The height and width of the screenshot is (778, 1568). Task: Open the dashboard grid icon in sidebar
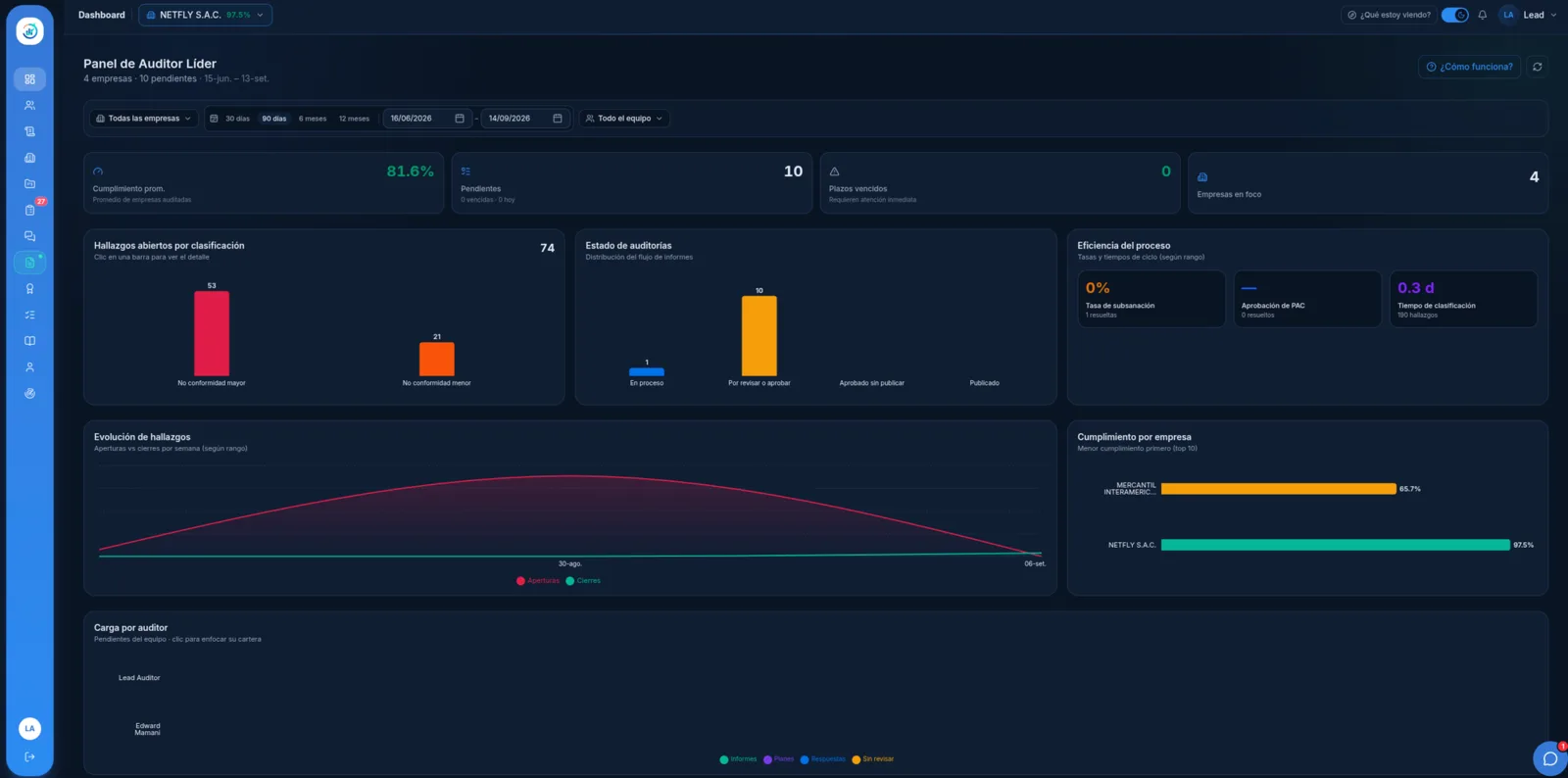[x=29, y=79]
